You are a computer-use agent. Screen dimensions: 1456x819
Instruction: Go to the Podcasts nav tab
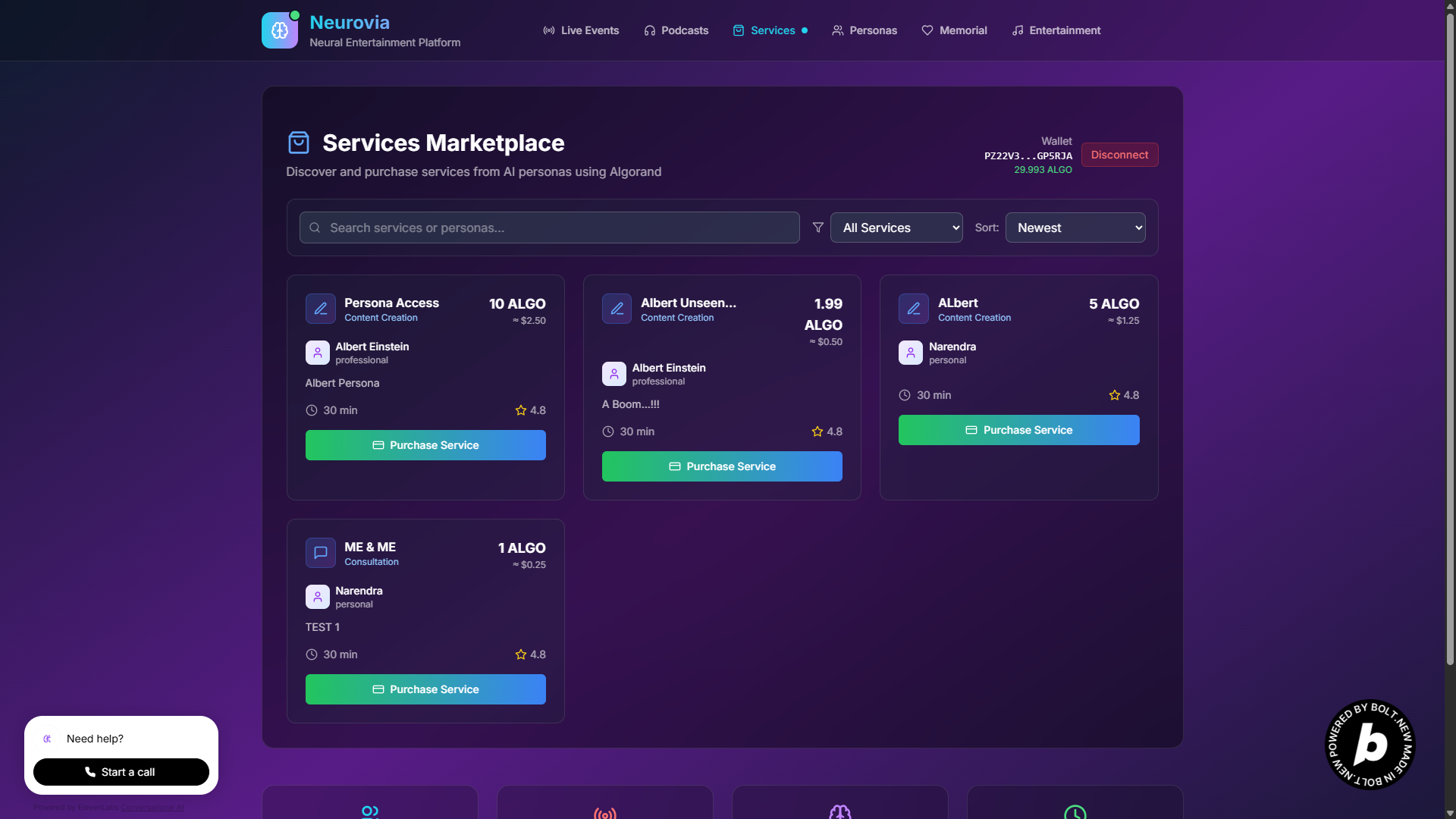(x=676, y=30)
